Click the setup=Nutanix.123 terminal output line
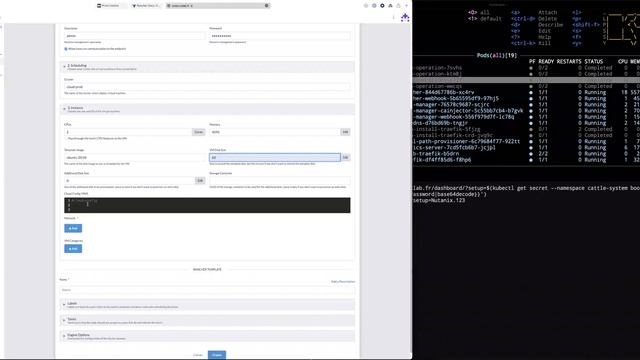The image size is (640, 360). pos(439,200)
